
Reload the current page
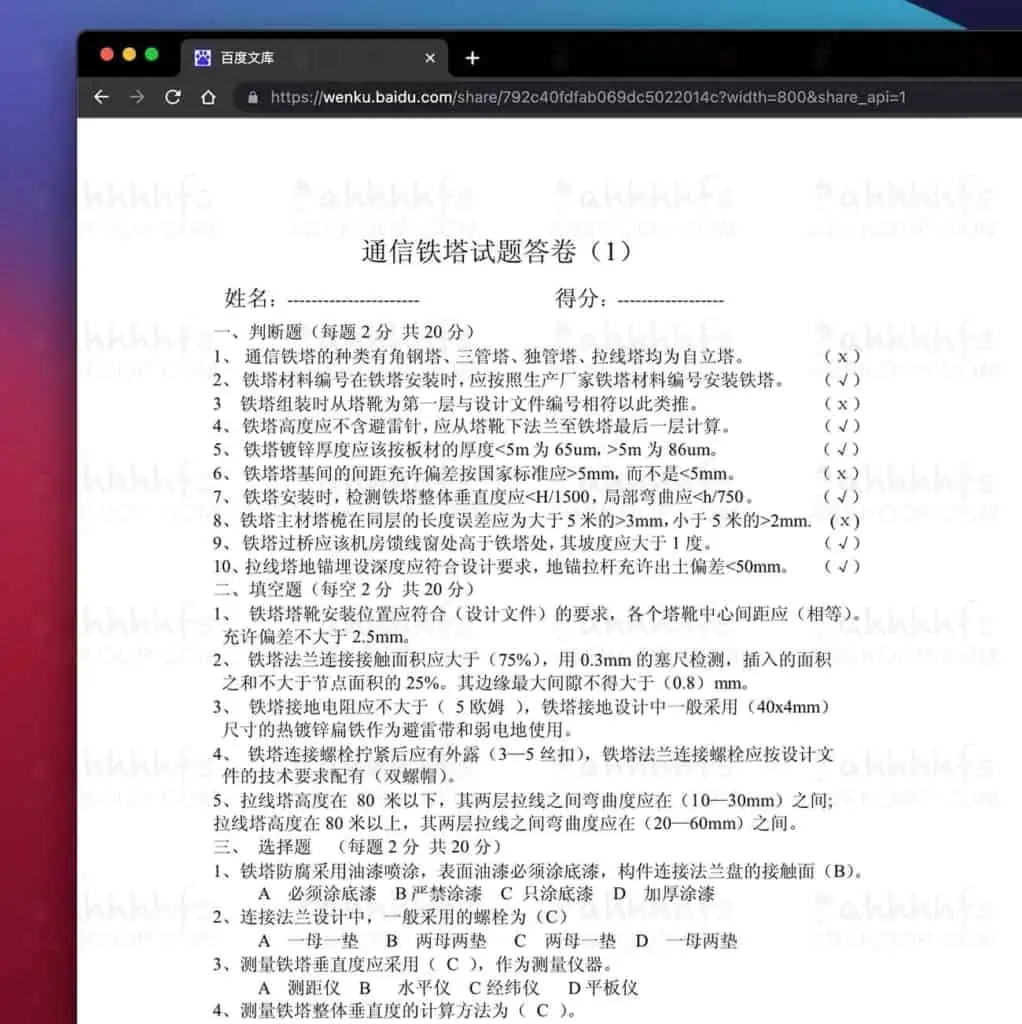pos(172,97)
